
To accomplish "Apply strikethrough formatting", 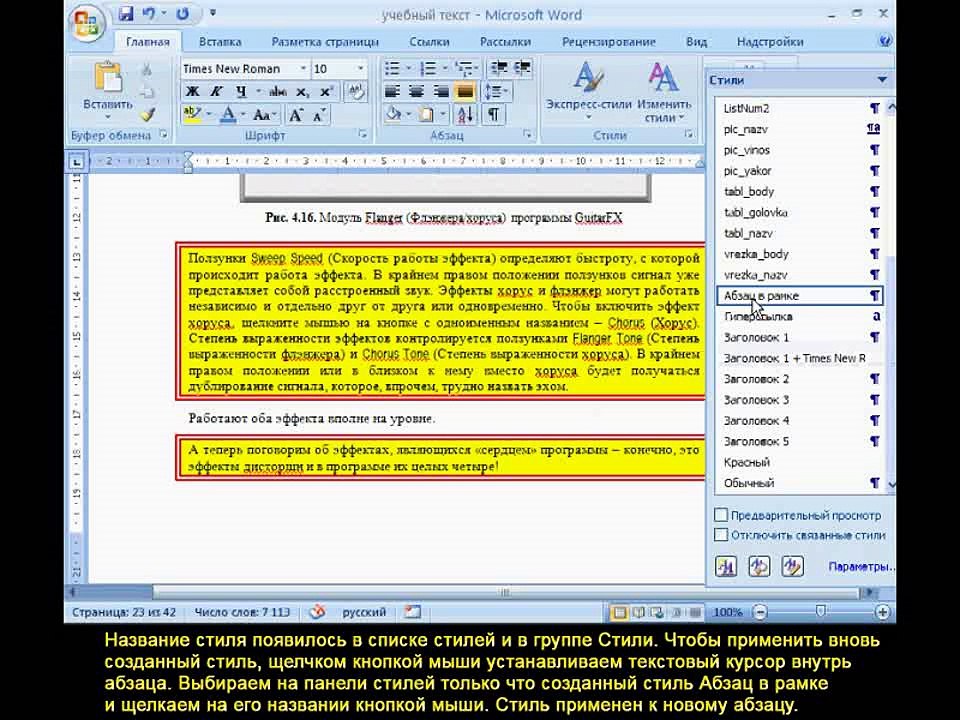I will tap(277, 91).
